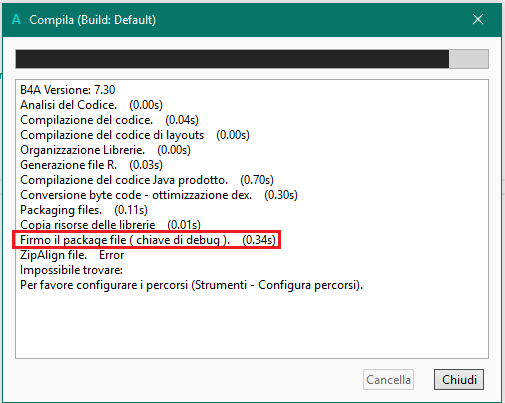Select the 'Packaging files.' log line

tap(84, 210)
